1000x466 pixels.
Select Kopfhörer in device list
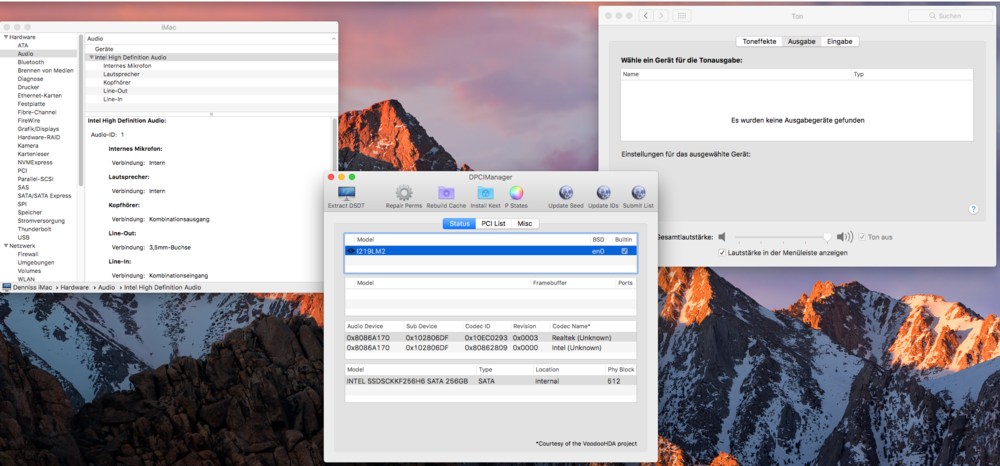[119, 82]
